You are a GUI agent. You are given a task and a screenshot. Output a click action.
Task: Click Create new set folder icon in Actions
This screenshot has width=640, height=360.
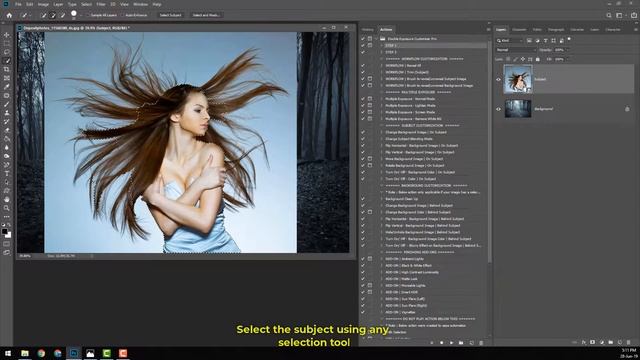[x=461, y=343]
